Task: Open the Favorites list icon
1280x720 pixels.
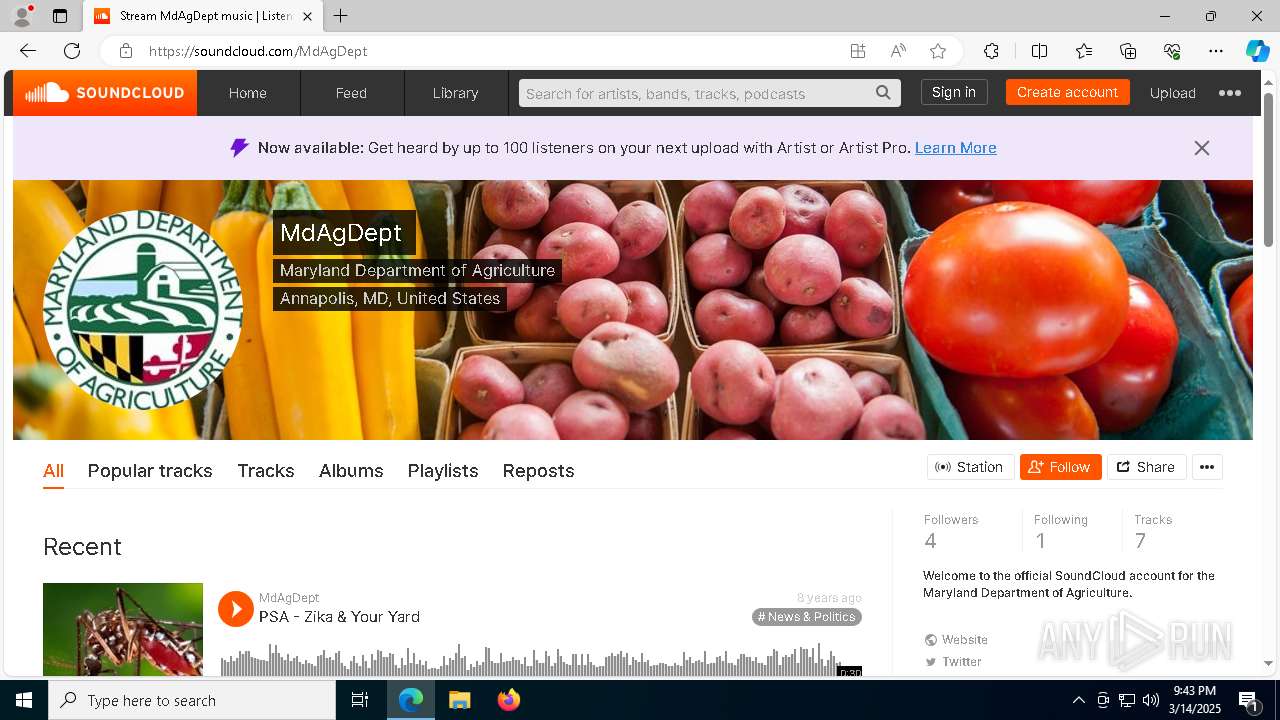Action: coord(1084,51)
